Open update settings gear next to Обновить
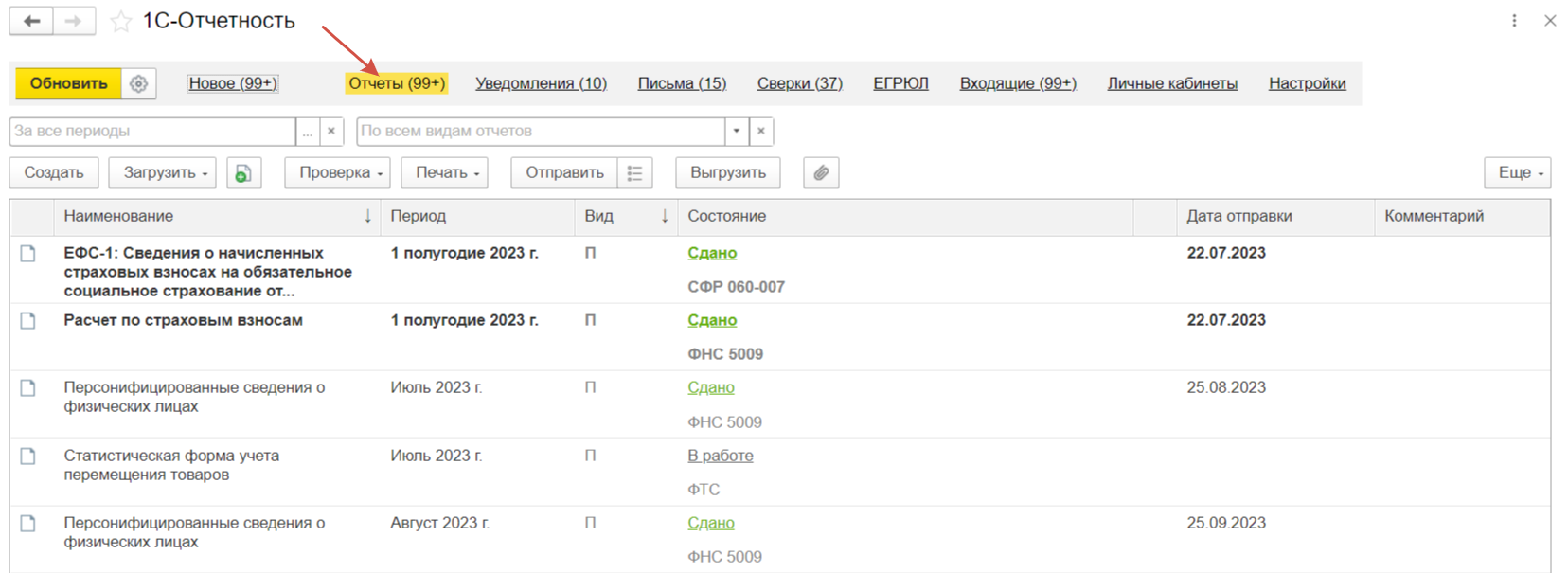Viewport: 1568px width, 573px height. click(x=138, y=83)
